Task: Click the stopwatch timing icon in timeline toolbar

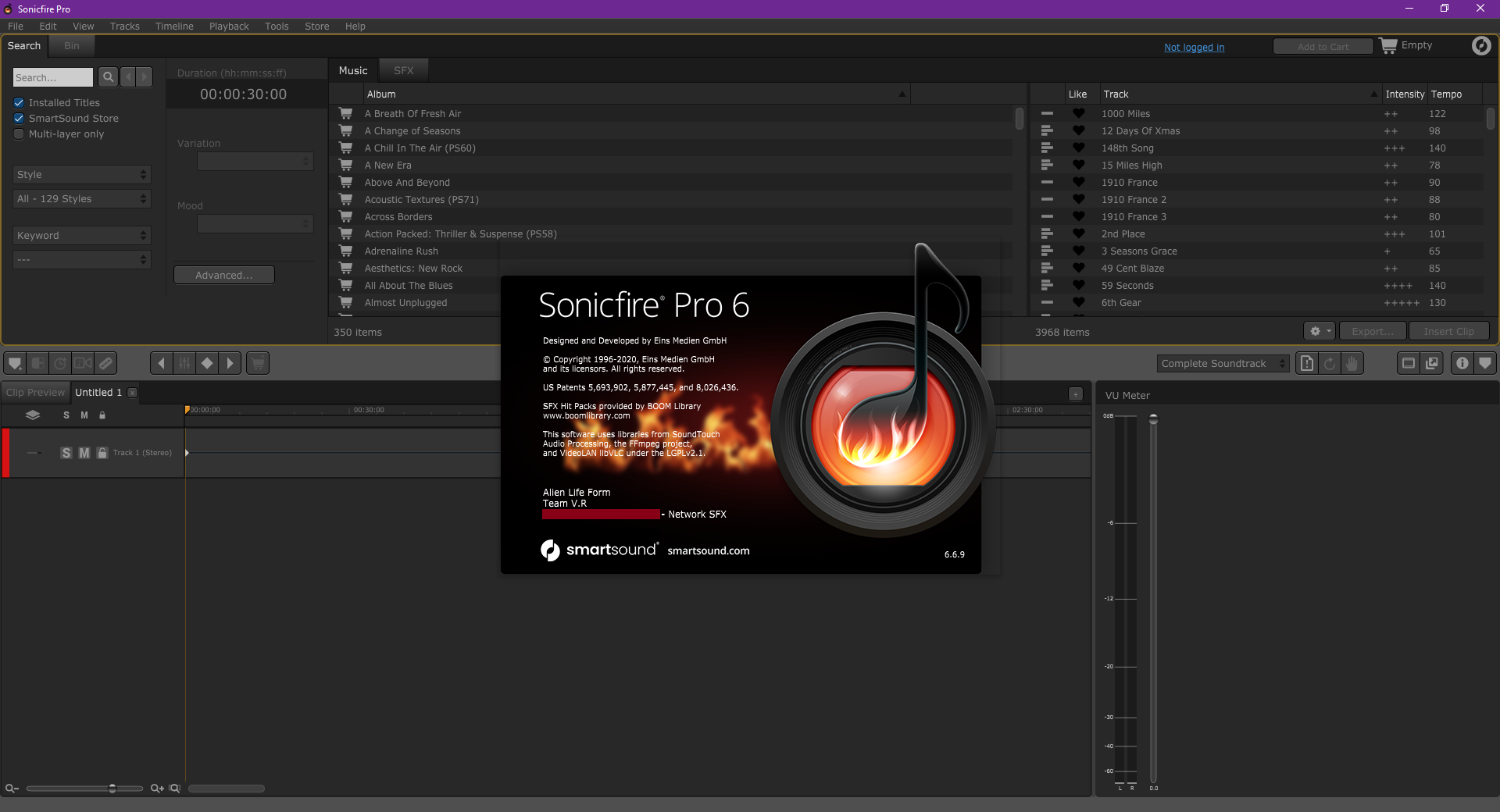Action: [x=60, y=363]
